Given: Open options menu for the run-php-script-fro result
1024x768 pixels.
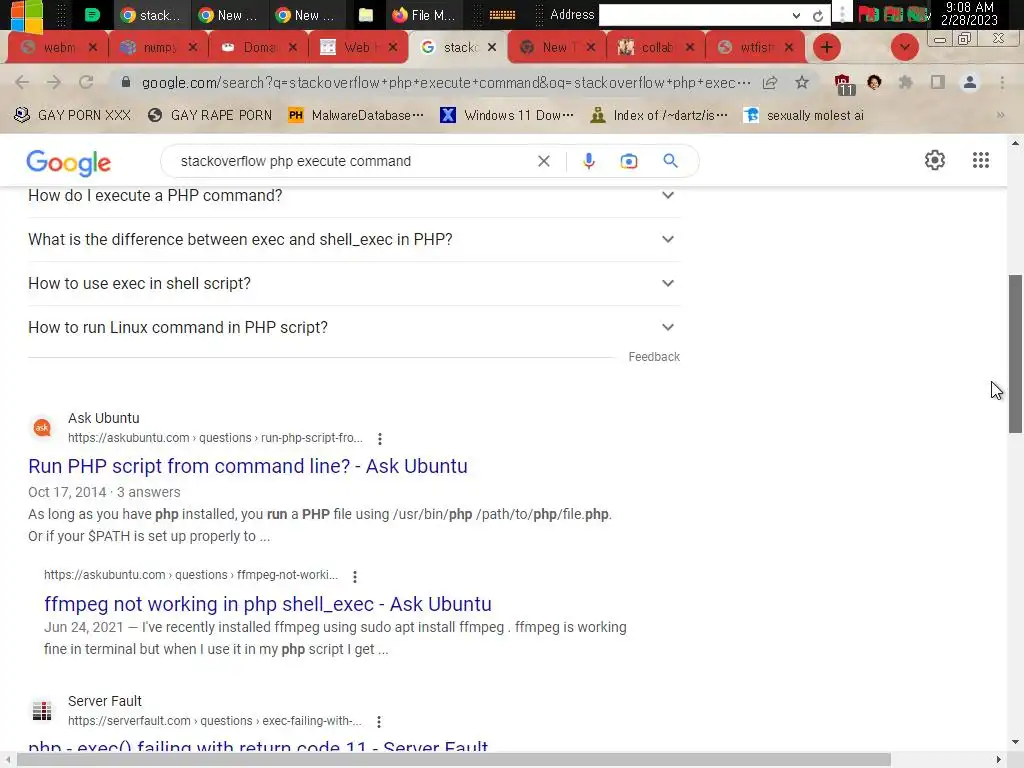Looking at the screenshot, I should [x=379, y=439].
